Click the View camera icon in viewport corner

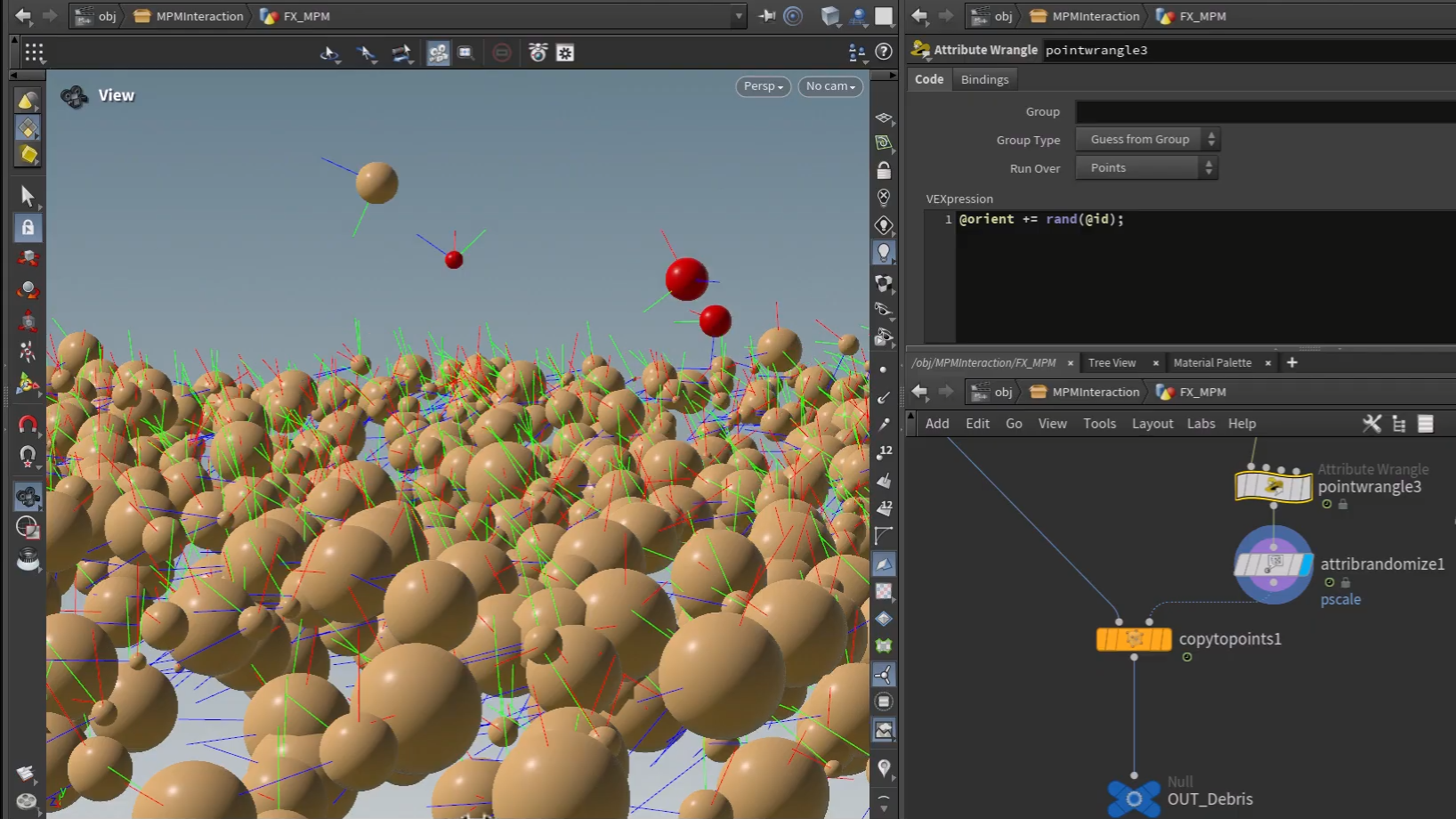(x=75, y=95)
